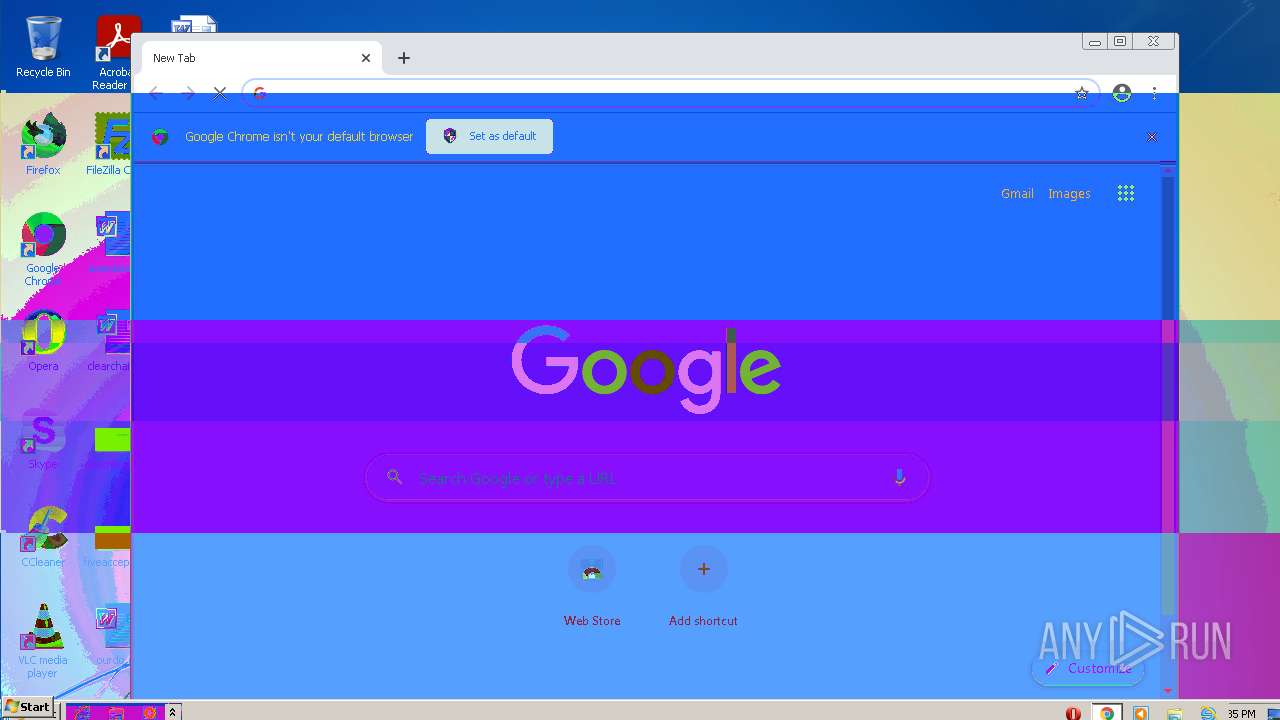Focus the Chrome address bar
The height and width of the screenshot is (720, 1280).
pyautogui.click(x=670, y=93)
